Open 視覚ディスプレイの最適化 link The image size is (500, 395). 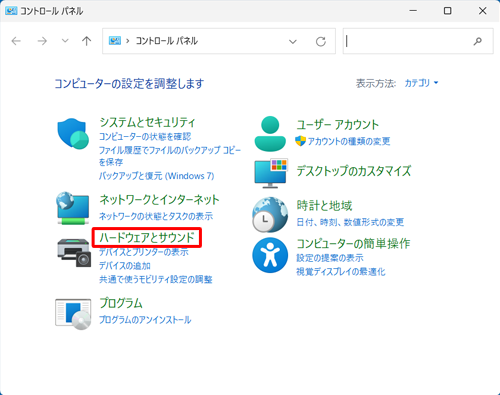point(341,272)
